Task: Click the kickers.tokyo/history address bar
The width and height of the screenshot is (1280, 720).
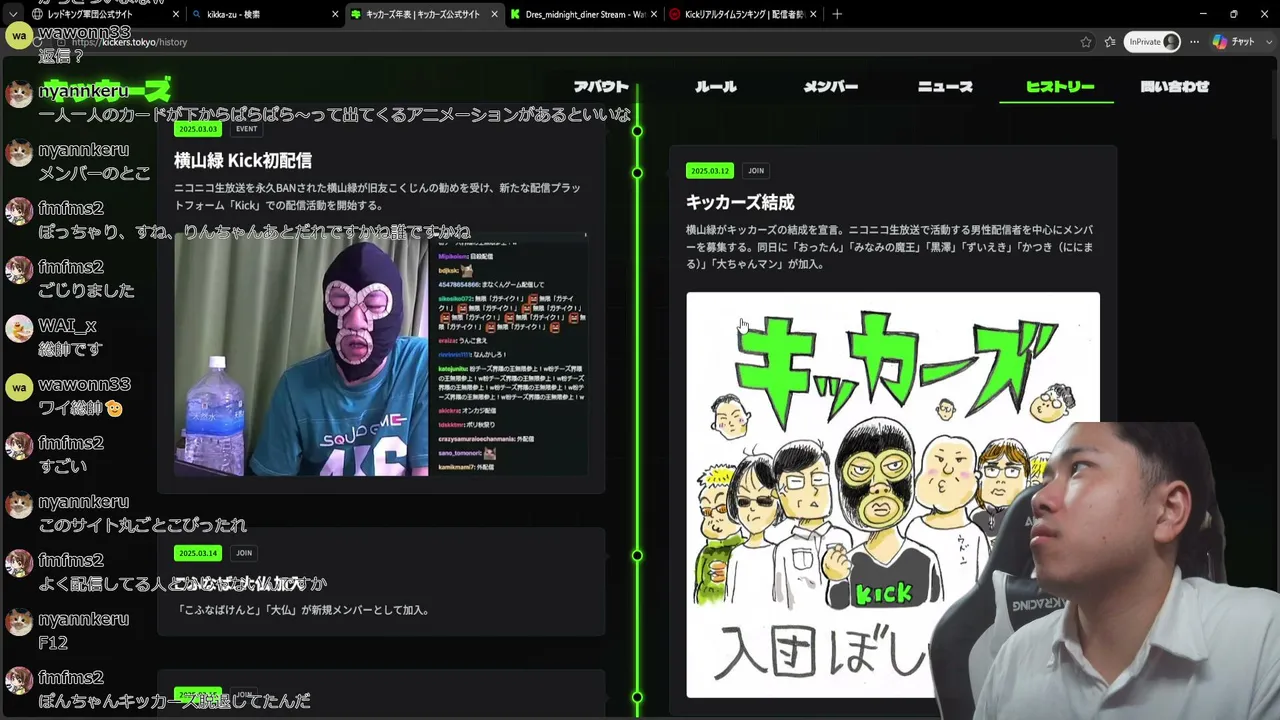Action: click(x=560, y=42)
